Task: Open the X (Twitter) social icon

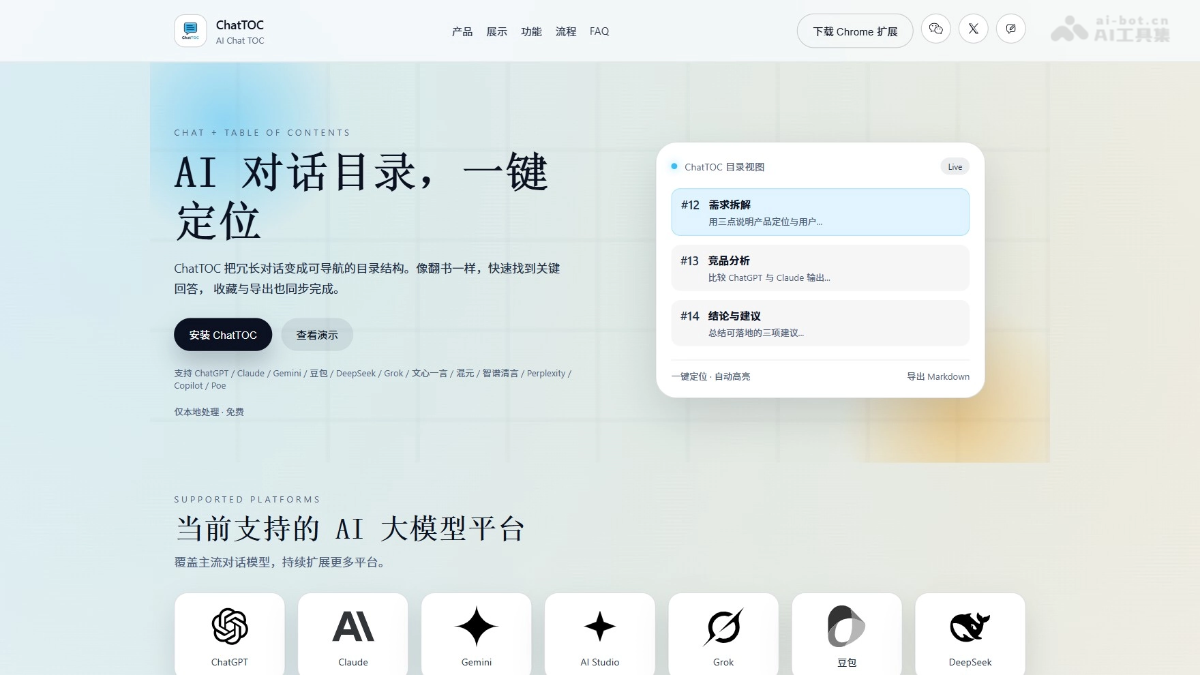Action: click(973, 29)
